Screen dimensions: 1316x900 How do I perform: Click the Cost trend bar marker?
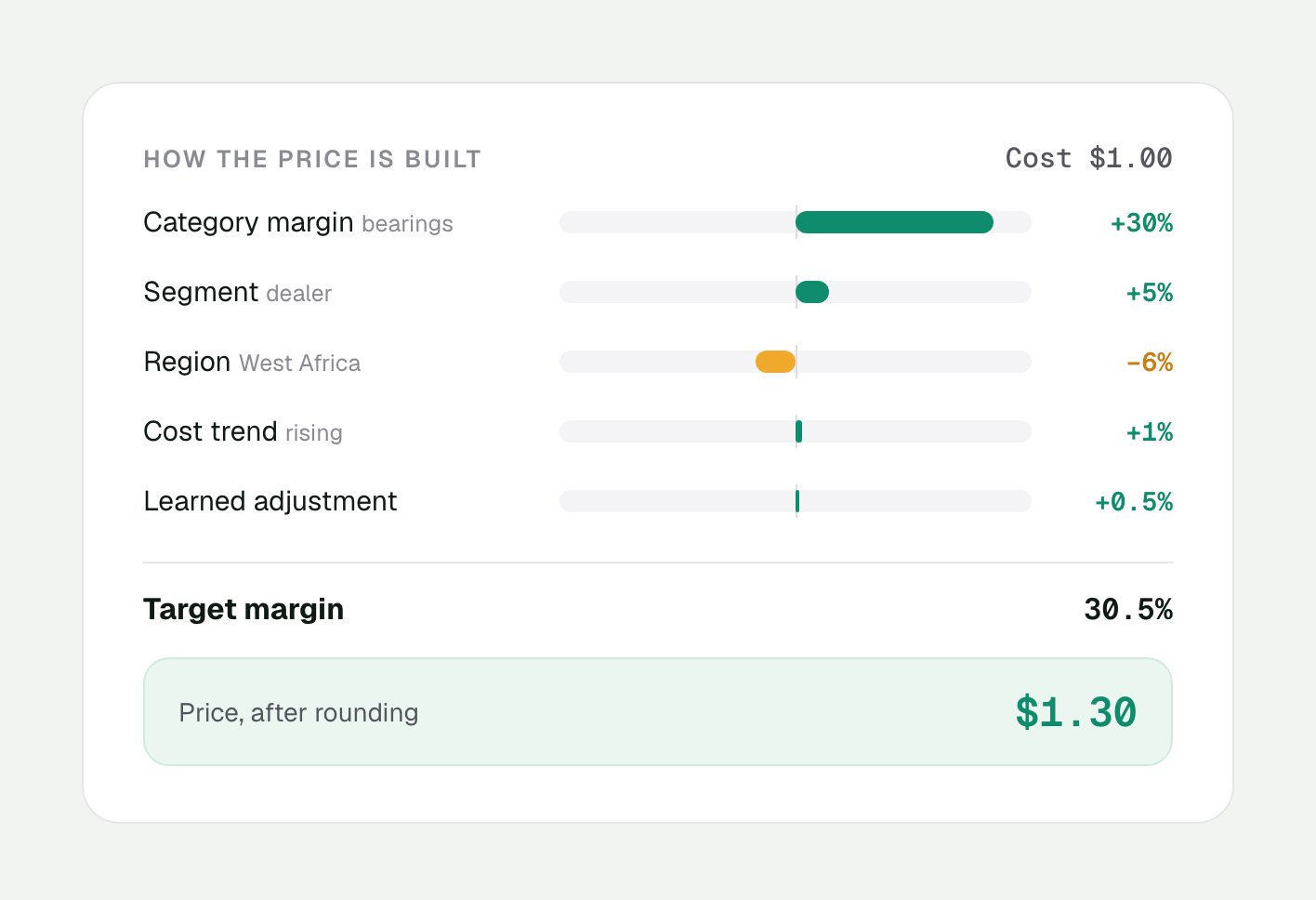(798, 431)
